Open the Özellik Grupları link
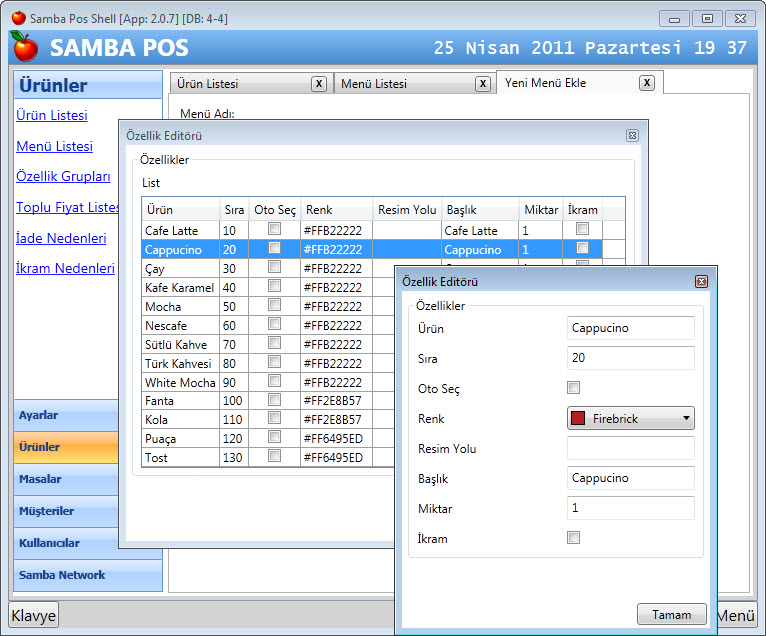 [63, 177]
